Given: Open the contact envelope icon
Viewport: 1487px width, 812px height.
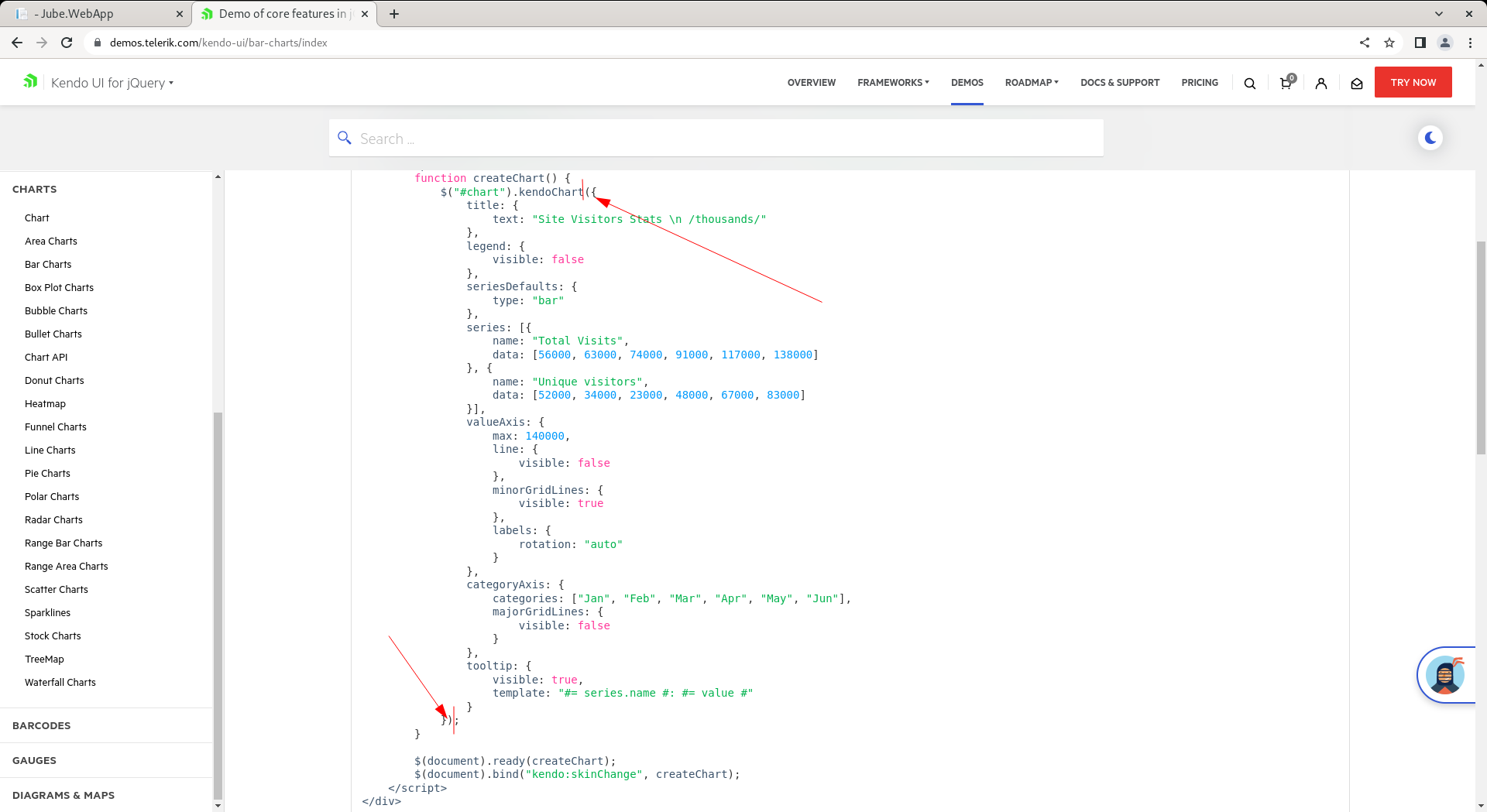Looking at the screenshot, I should (1357, 83).
